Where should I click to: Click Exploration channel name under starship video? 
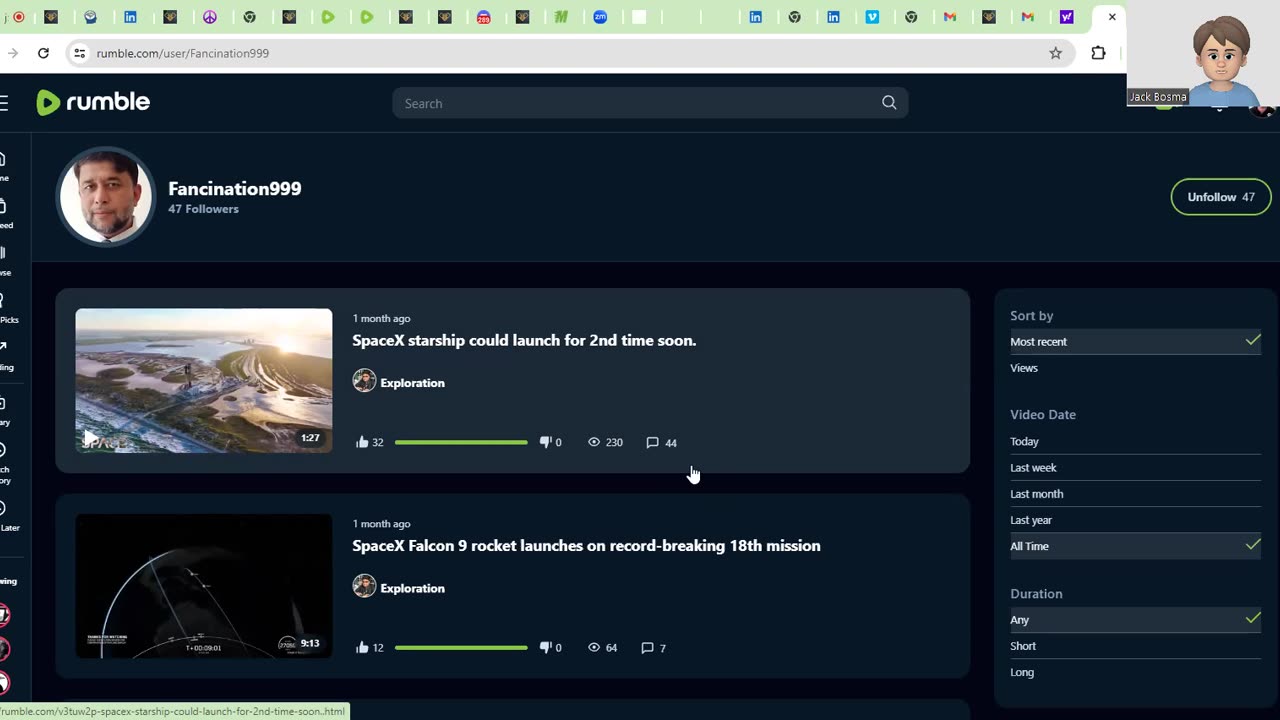click(412, 383)
